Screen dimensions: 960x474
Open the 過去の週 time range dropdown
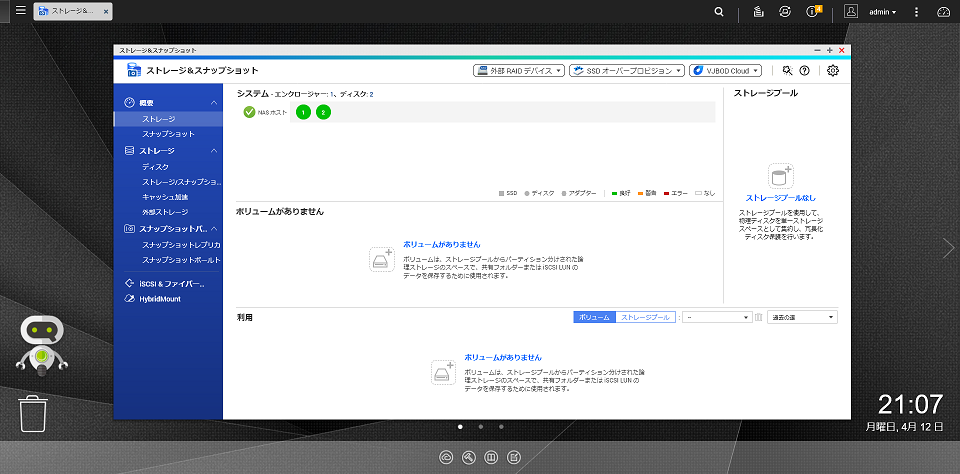coord(802,317)
